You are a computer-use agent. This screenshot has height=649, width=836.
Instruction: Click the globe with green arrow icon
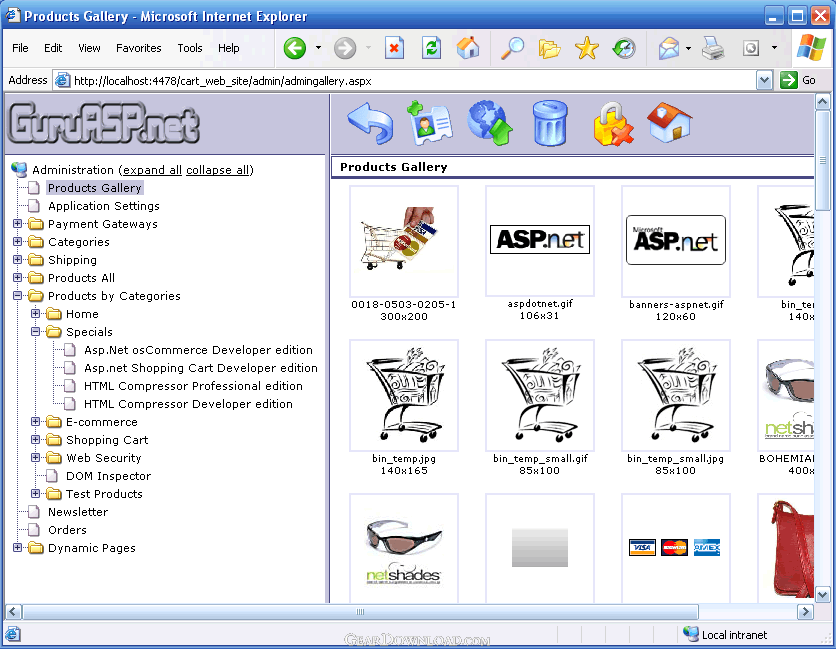pos(489,123)
